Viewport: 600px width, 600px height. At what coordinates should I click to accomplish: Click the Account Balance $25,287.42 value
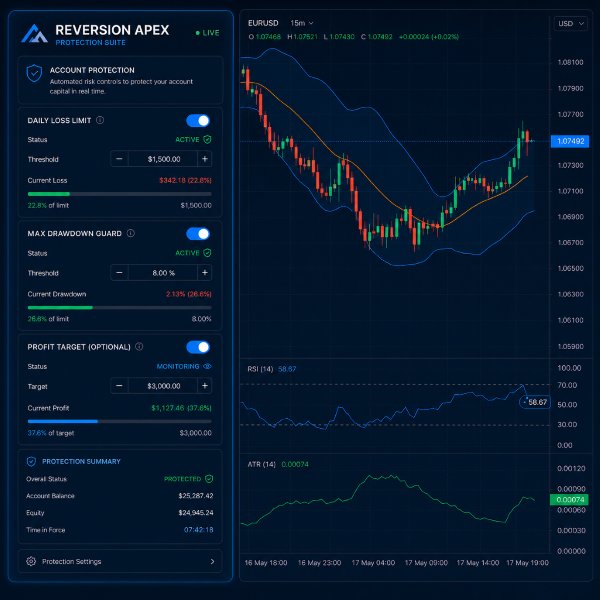click(x=196, y=496)
